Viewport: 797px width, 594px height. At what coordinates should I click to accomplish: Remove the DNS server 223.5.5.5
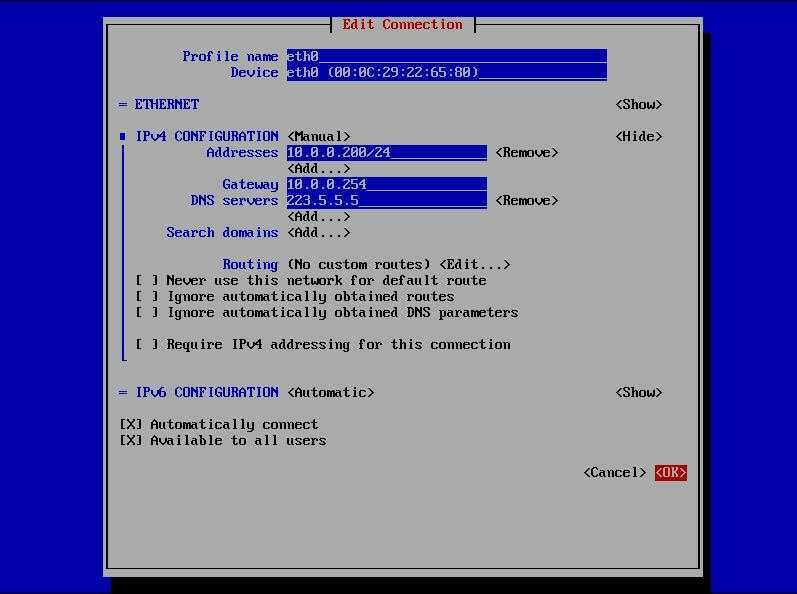[x=527, y=200]
